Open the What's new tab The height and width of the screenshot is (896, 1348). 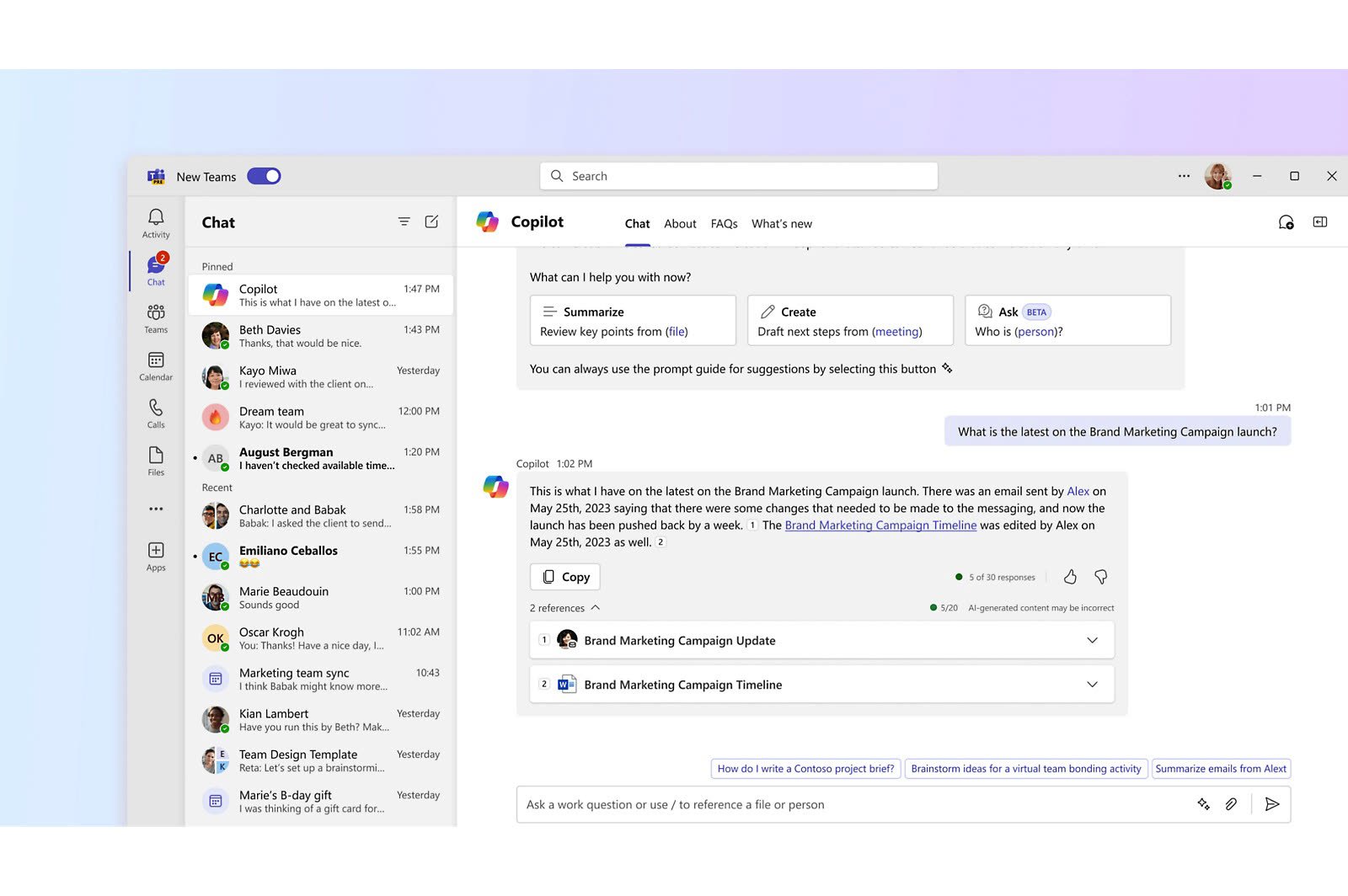(x=781, y=224)
